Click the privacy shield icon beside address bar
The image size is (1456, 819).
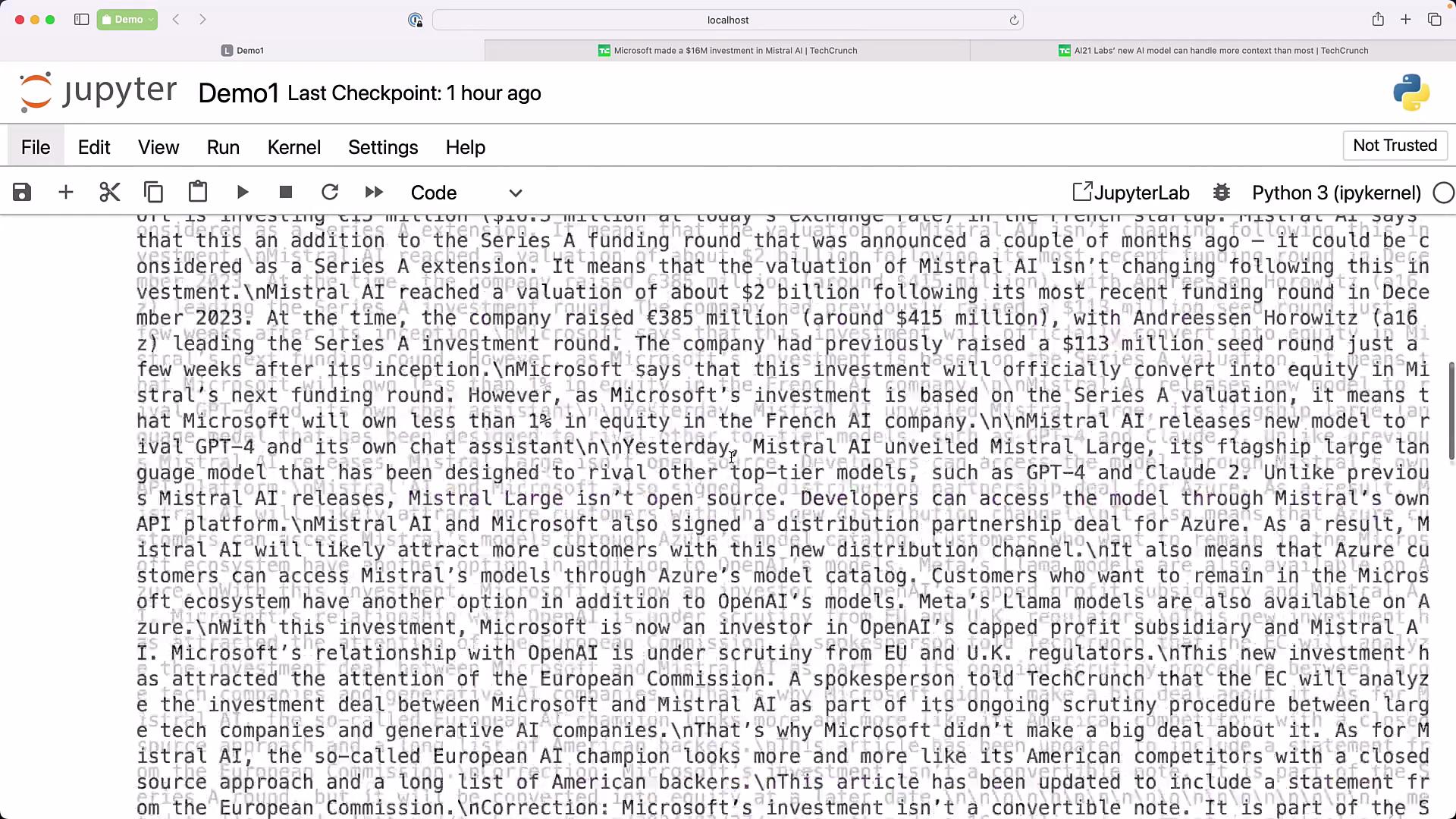pos(415,20)
